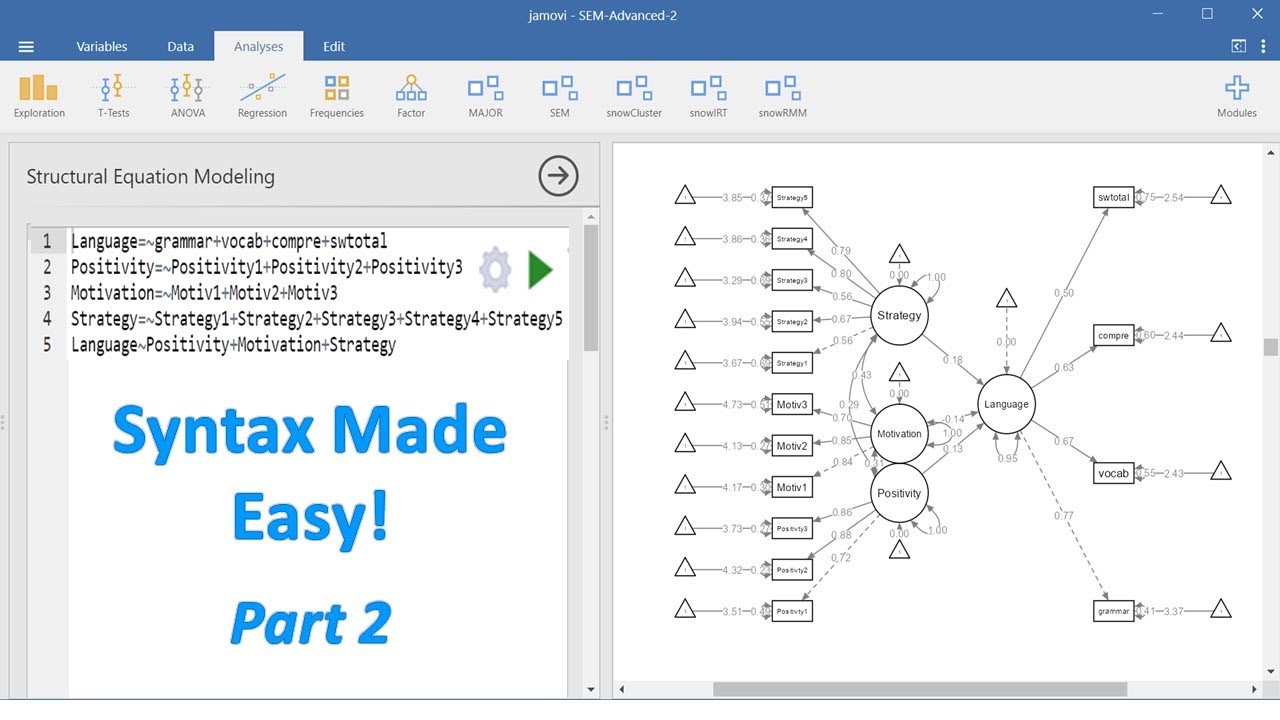Open the MAJOR module menu

[x=485, y=96]
